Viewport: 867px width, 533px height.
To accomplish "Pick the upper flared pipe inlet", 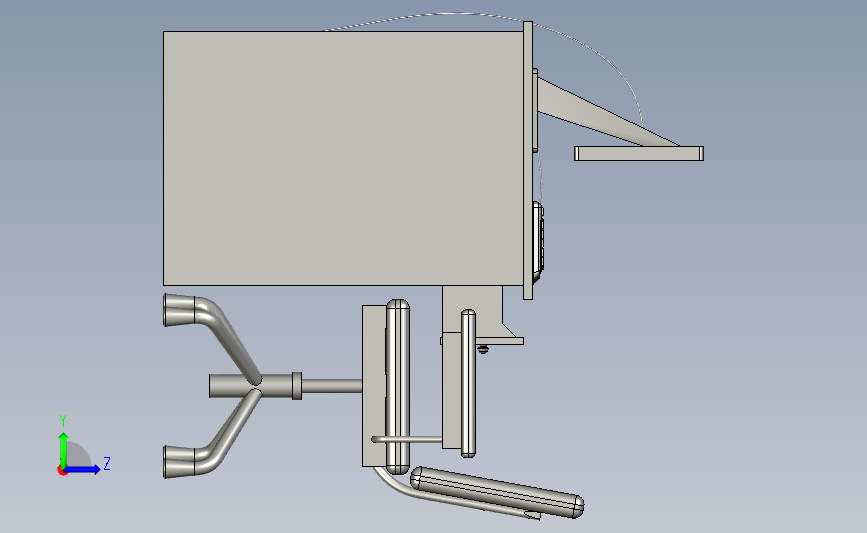I will click(x=180, y=310).
